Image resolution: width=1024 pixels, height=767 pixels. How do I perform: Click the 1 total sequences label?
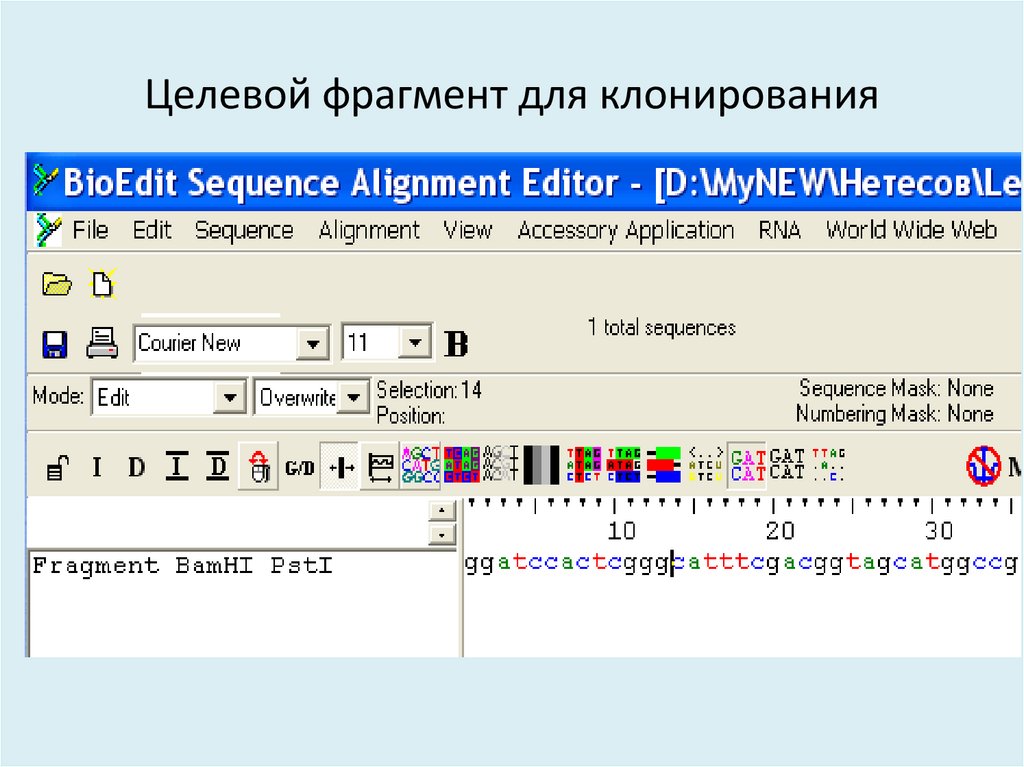[661, 327]
